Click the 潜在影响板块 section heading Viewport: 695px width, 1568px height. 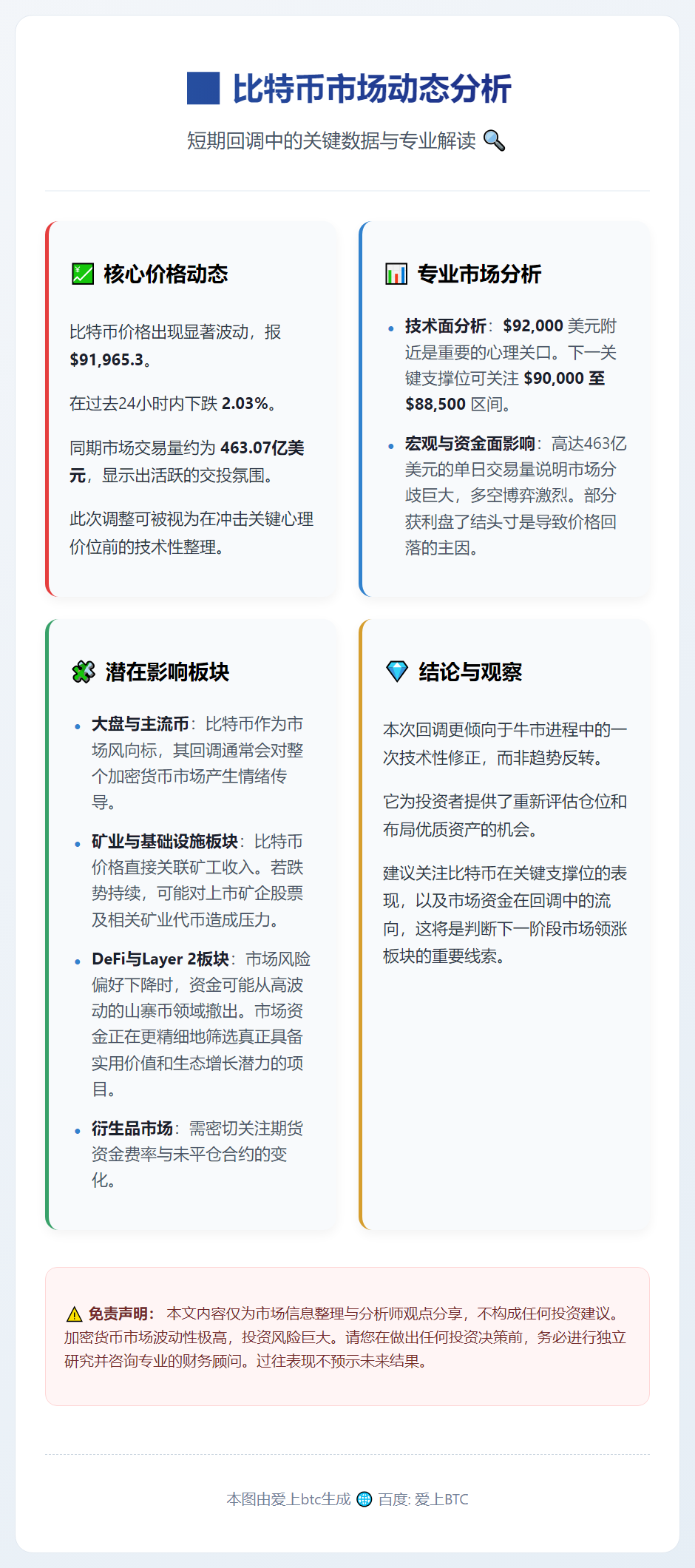point(167,672)
